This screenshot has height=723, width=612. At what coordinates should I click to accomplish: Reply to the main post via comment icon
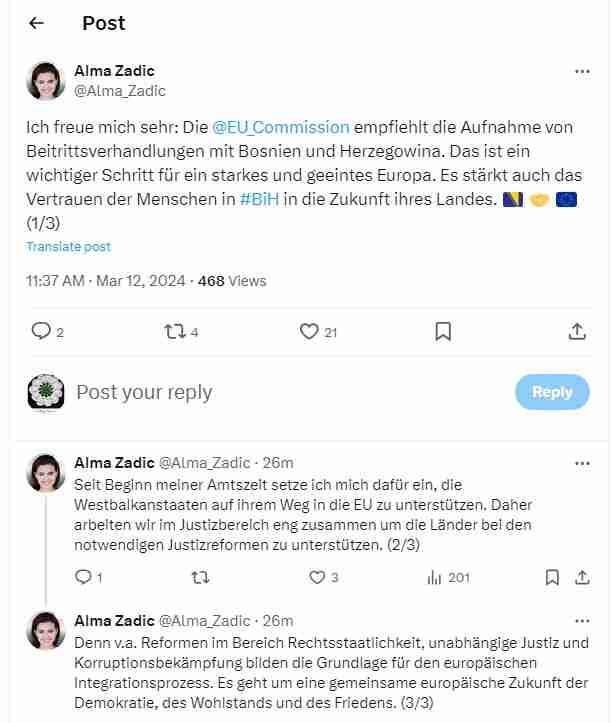41,331
